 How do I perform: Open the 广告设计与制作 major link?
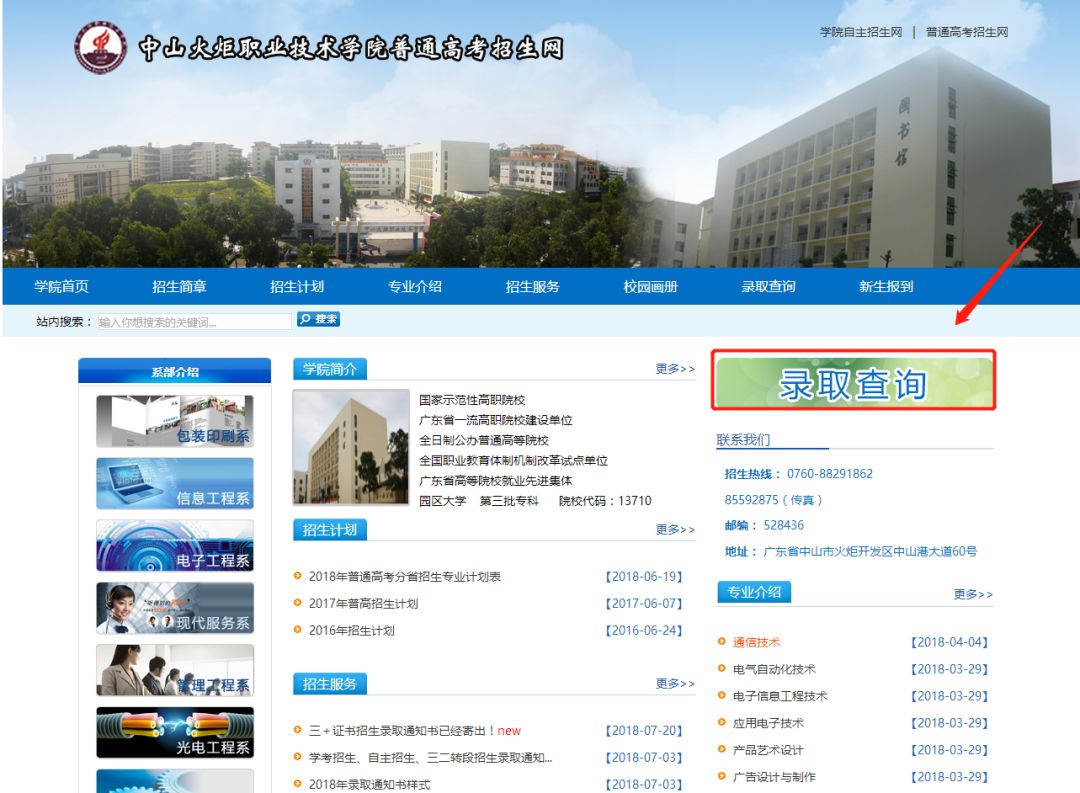(774, 776)
